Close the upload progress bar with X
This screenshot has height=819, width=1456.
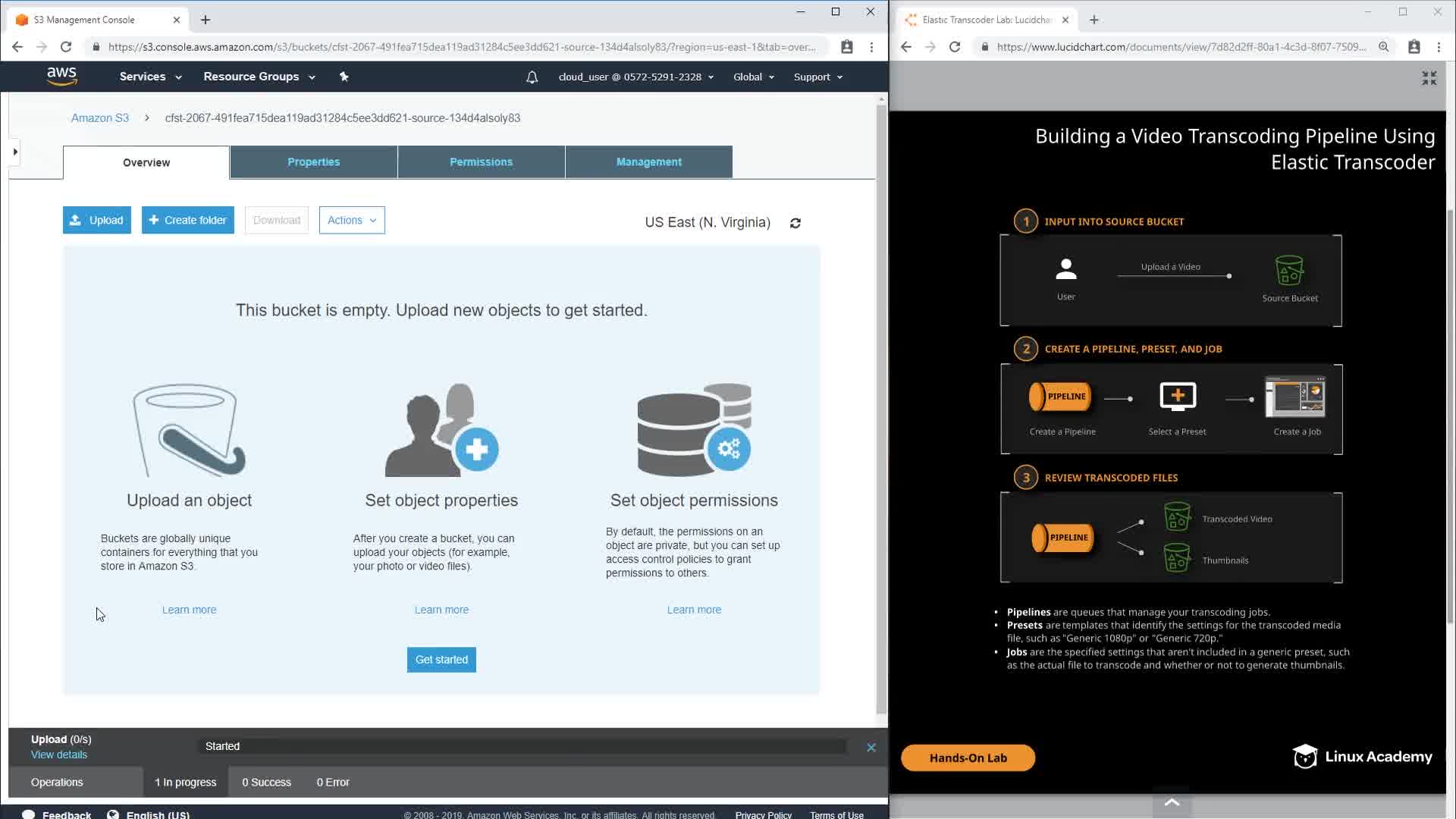click(x=871, y=747)
